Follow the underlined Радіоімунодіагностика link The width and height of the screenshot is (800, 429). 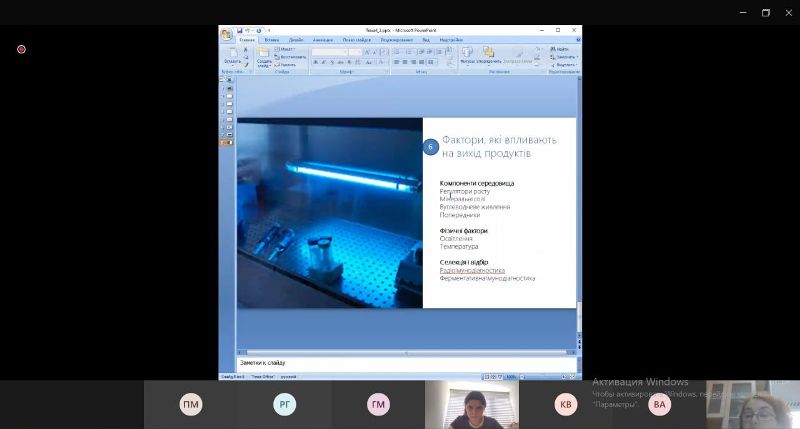(472, 270)
